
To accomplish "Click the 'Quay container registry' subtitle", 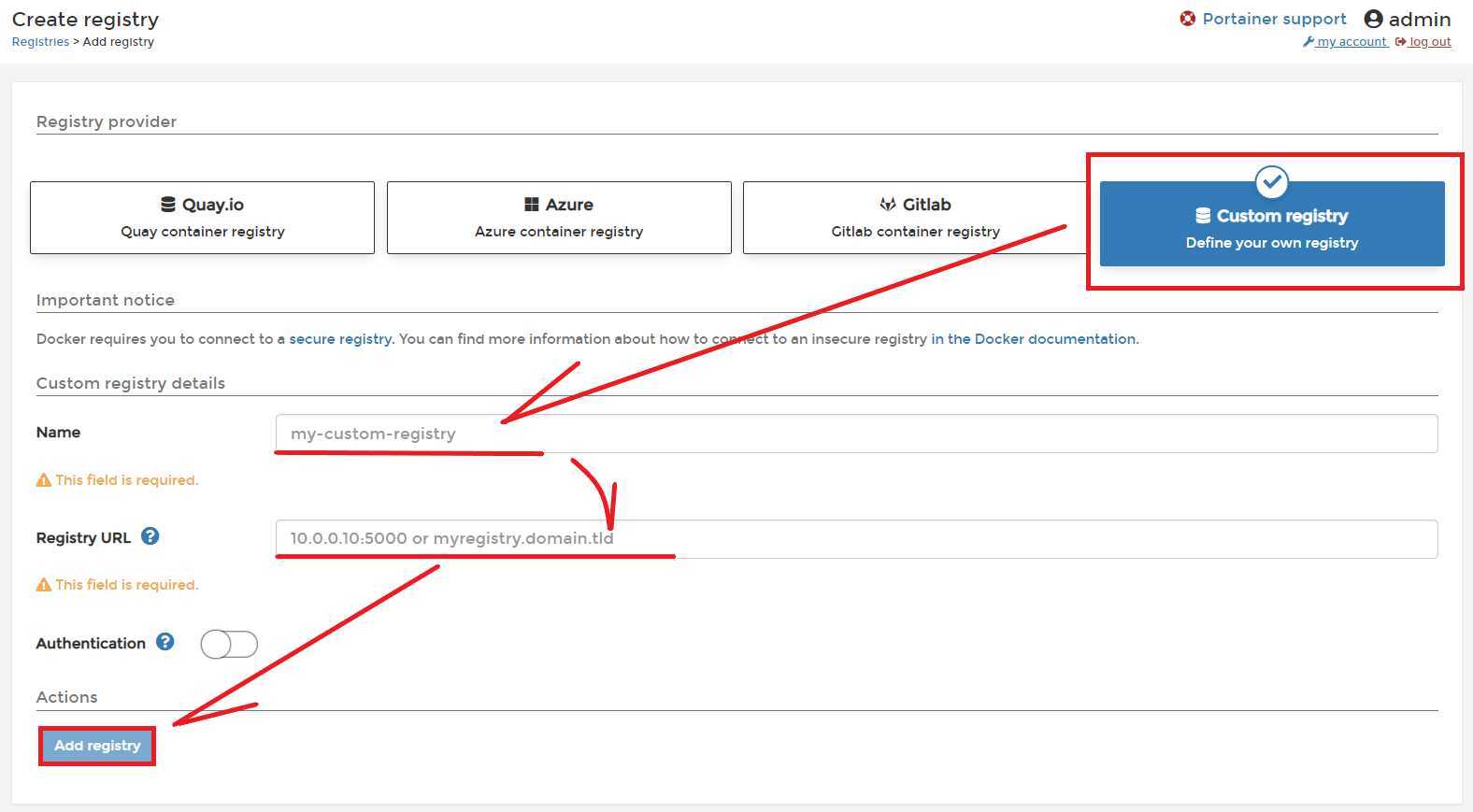I will [202, 232].
